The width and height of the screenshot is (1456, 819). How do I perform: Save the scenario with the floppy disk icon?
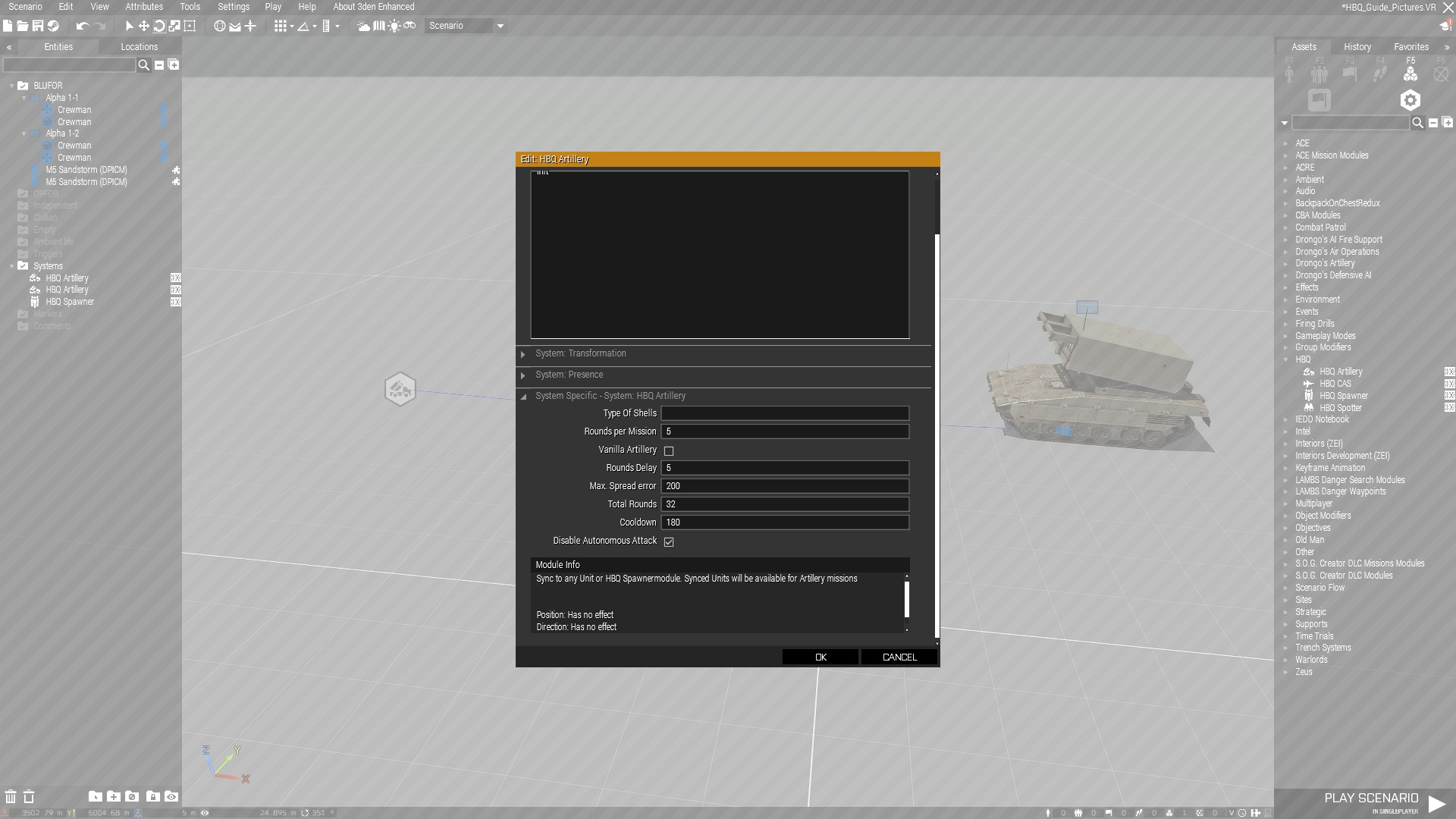coord(38,26)
